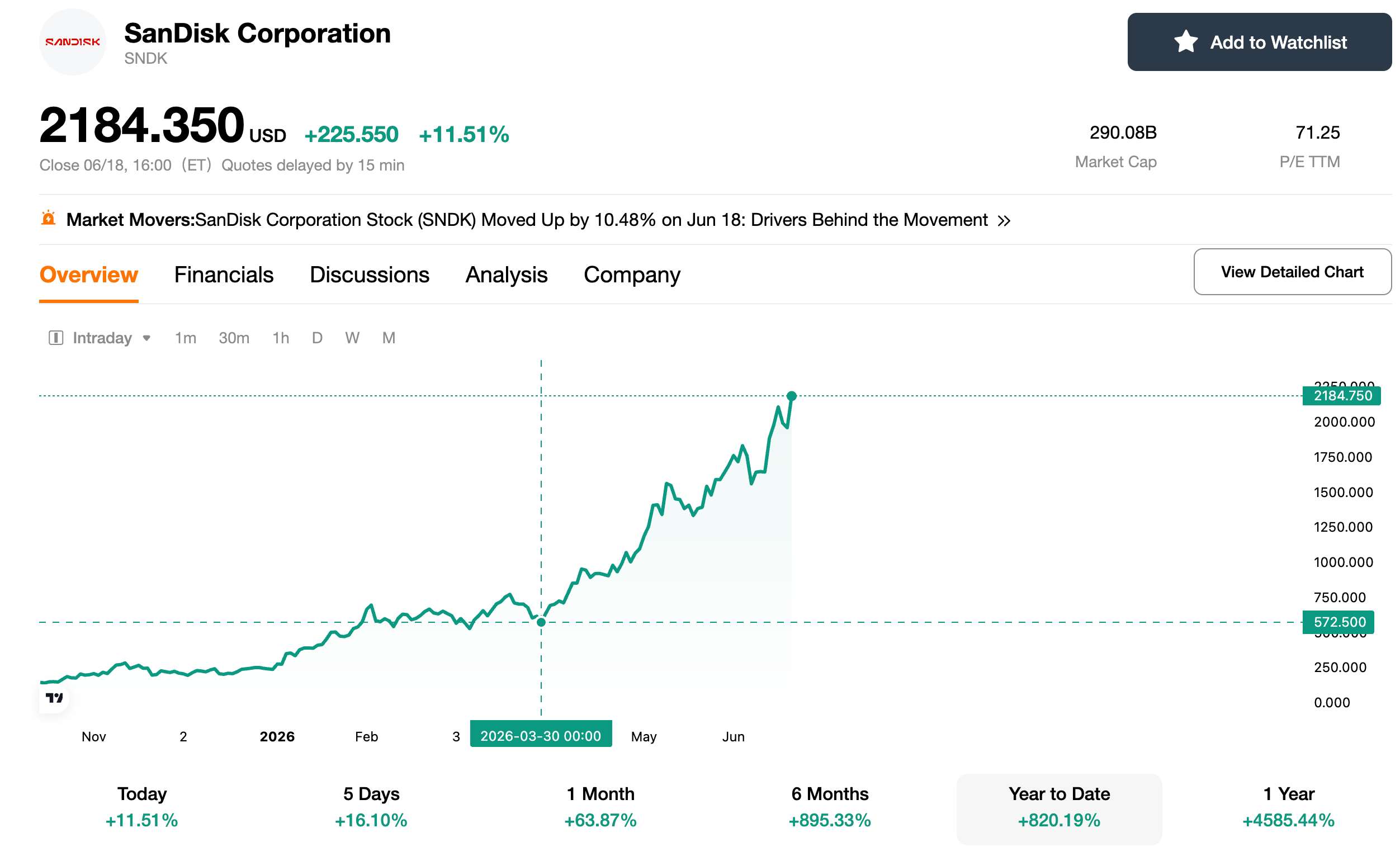The height and width of the screenshot is (861, 1400).
Task: Click the Feb label on the time axis
Action: tap(367, 736)
